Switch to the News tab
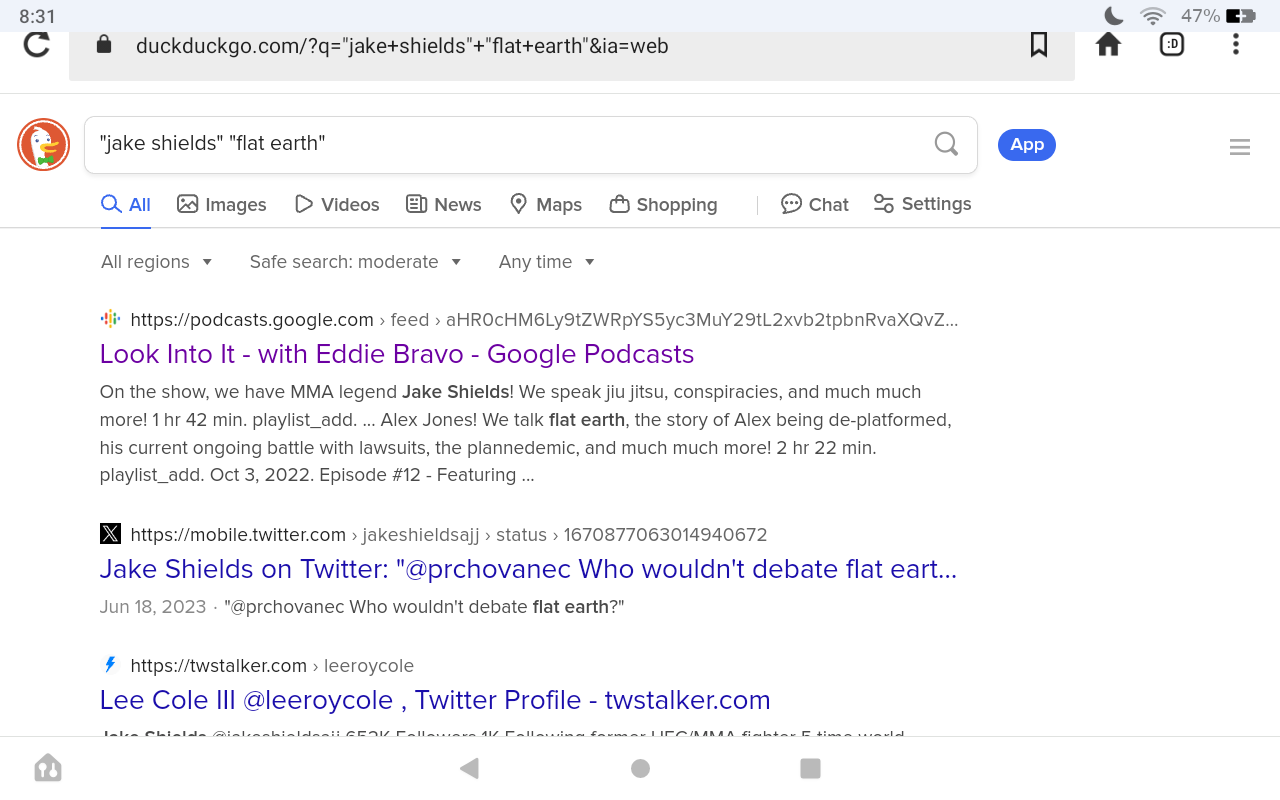 click(x=444, y=205)
